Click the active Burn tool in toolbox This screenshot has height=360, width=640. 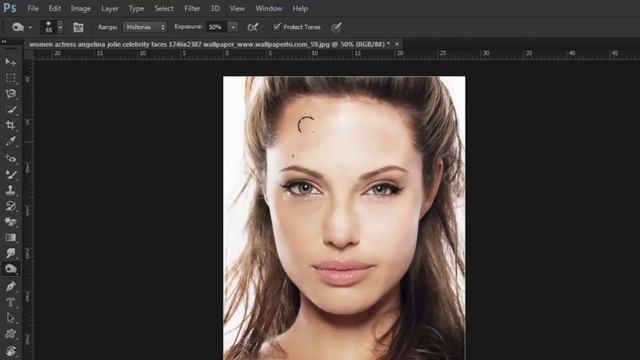(x=11, y=269)
